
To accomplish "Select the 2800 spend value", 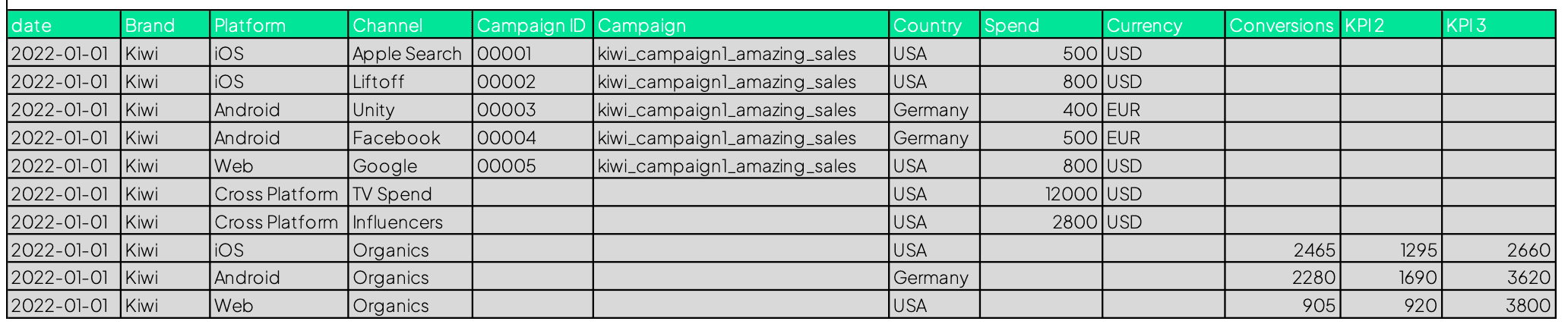I will tap(1041, 222).
